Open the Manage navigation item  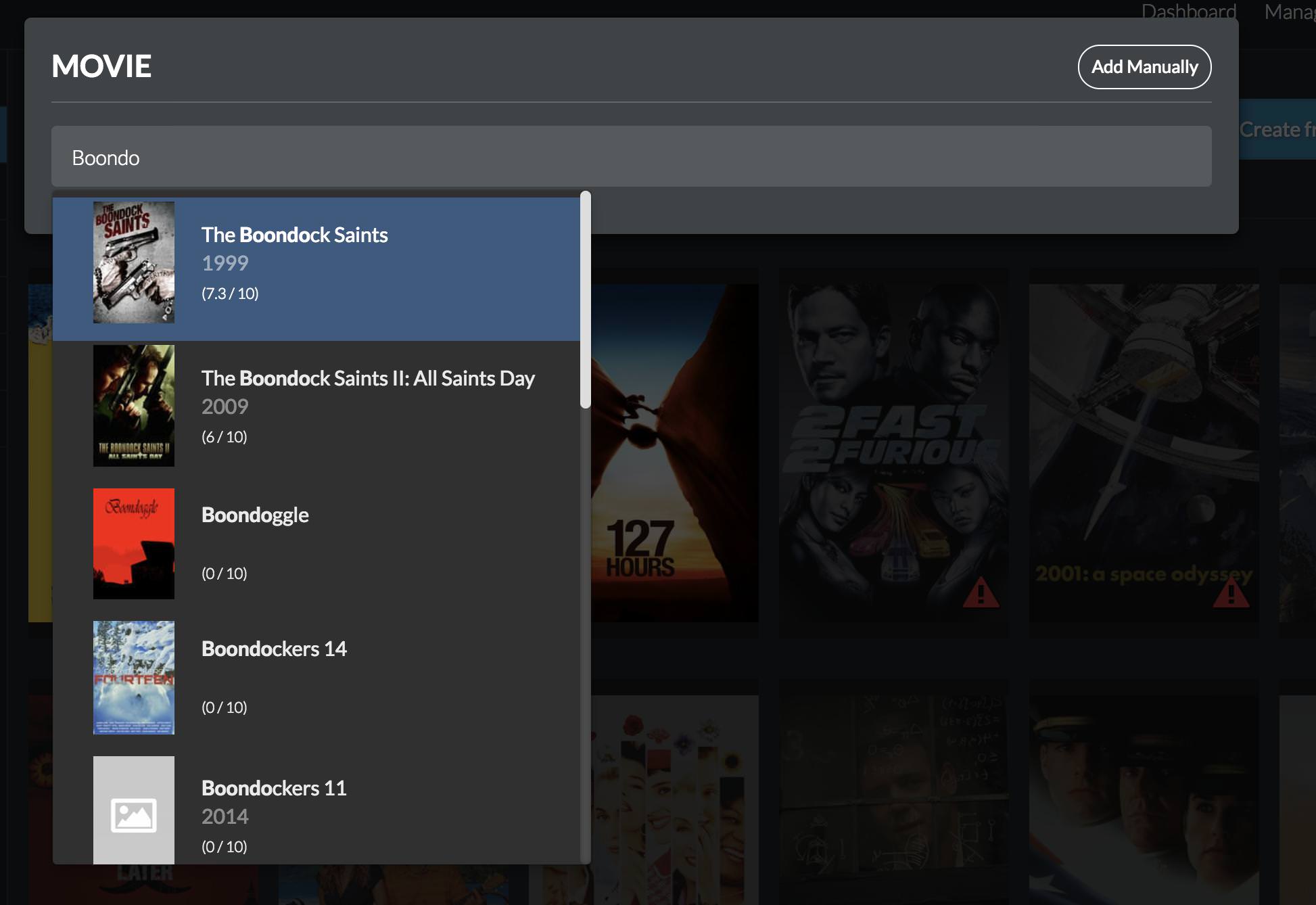click(x=1289, y=11)
